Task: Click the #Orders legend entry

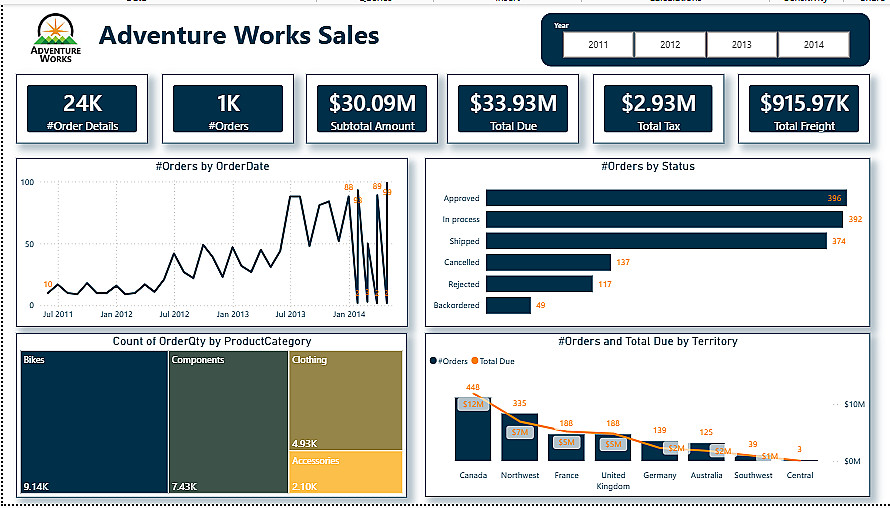Action: [x=449, y=361]
